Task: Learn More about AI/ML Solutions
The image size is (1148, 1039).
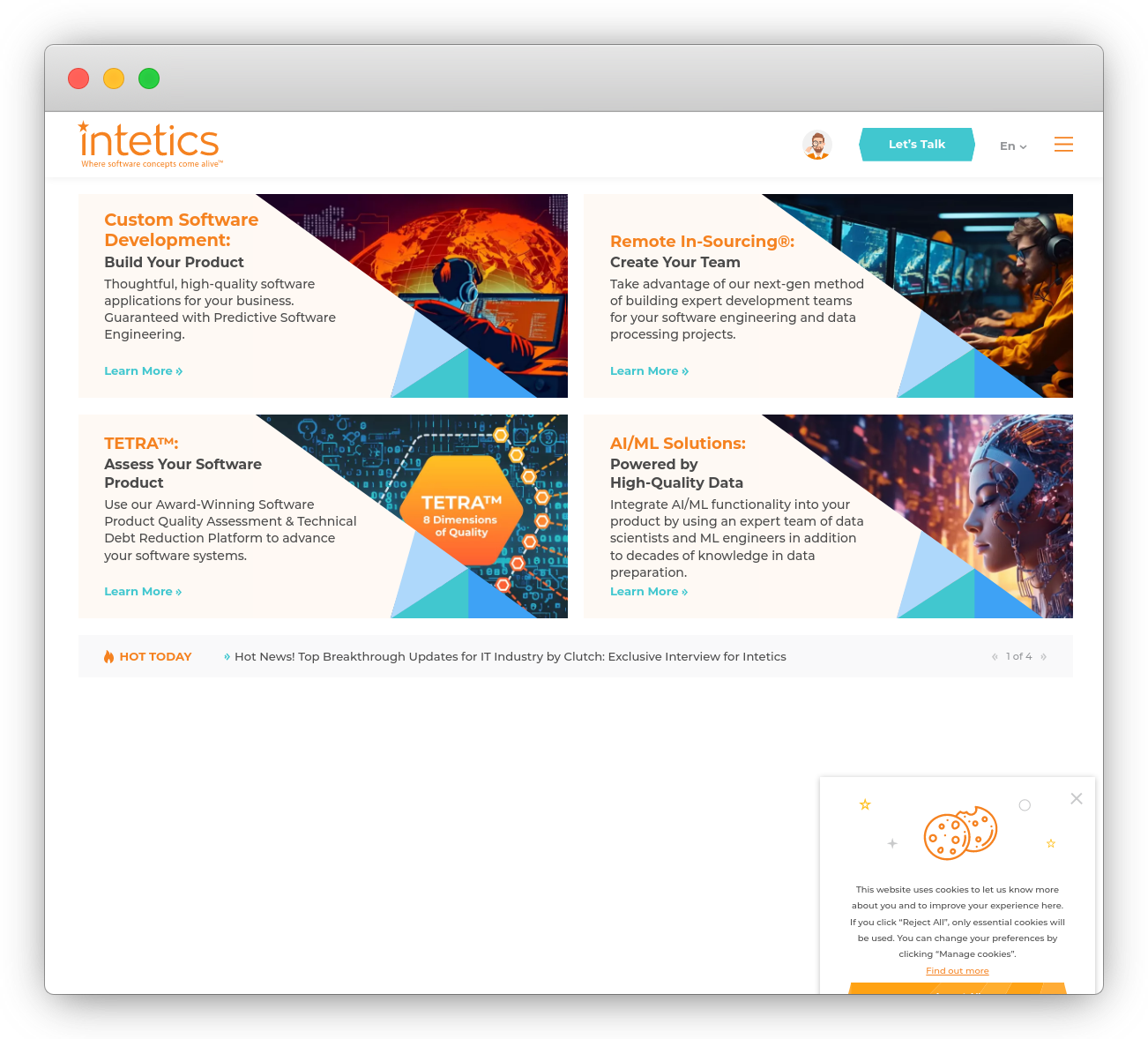Action: click(x=649, y=592)
